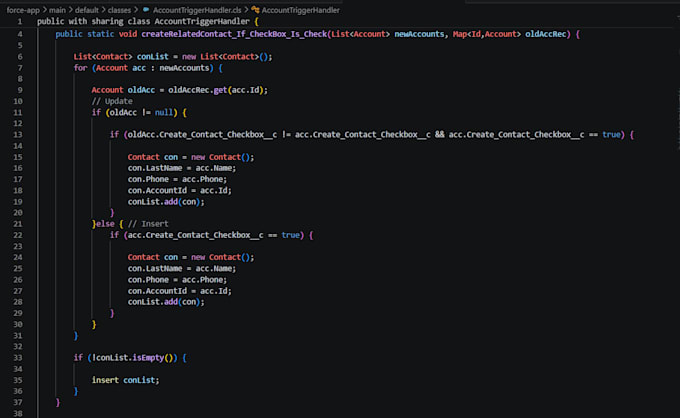680x418 pixels.
Task: Click the class symbol icon in breadcrumb
Action: pyautogui.click(x=255, y=10)
